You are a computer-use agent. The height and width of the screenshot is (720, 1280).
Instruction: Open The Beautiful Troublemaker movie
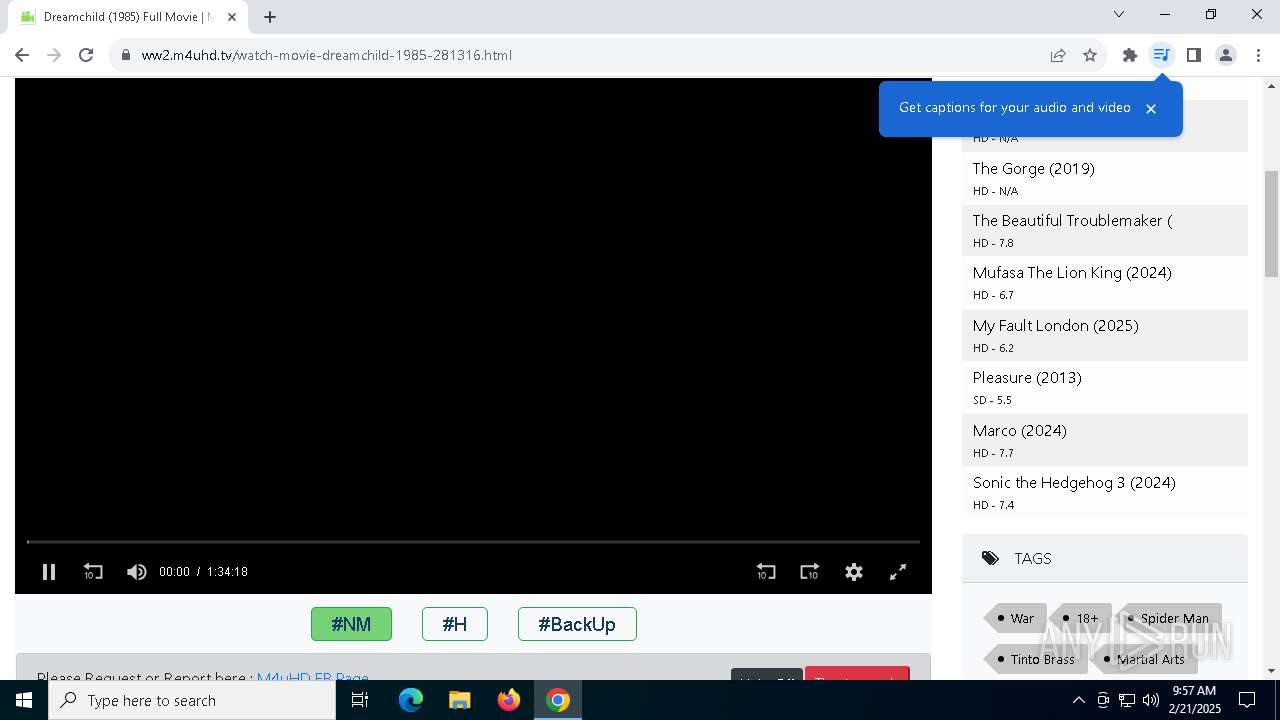pyautogui.click(x=1072, y=220)
